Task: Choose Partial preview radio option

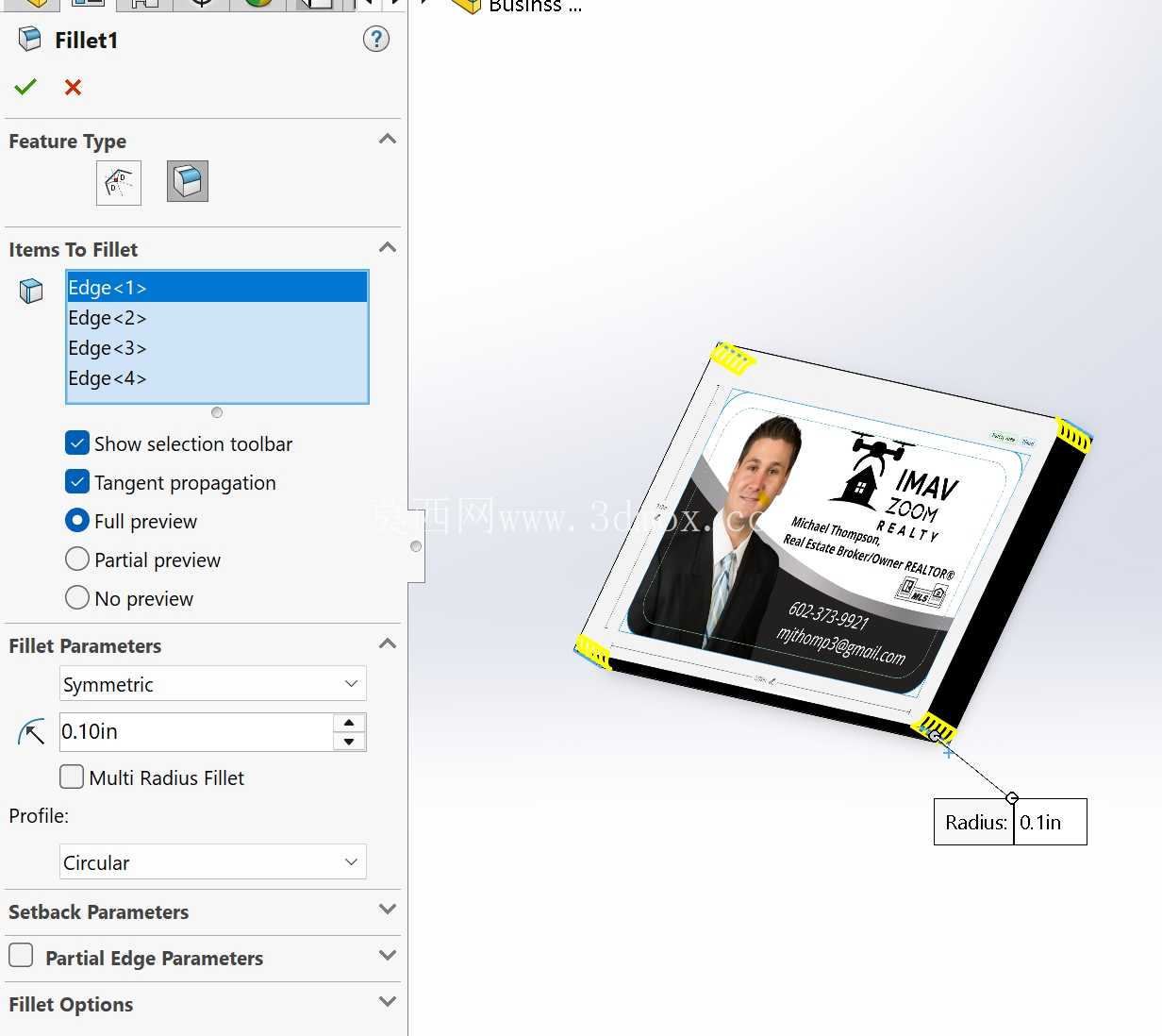Action: (77, 559)
